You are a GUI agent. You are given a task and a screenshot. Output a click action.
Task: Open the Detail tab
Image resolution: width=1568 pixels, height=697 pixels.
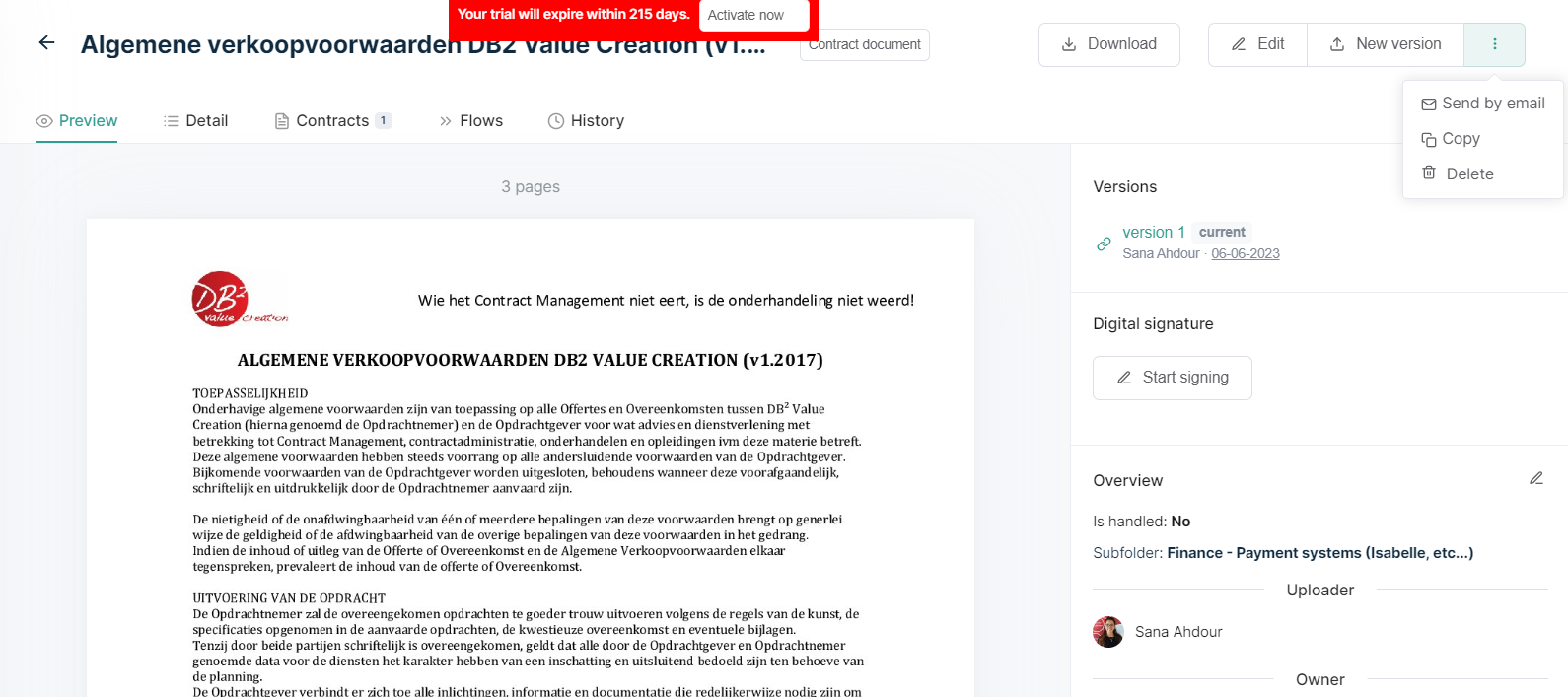tap(195, 120)
